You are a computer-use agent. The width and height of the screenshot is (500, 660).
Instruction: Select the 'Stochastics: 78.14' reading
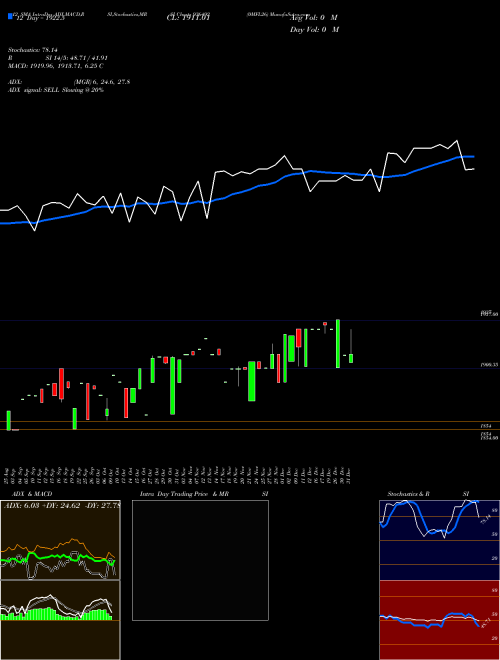[x=32, y=50]
